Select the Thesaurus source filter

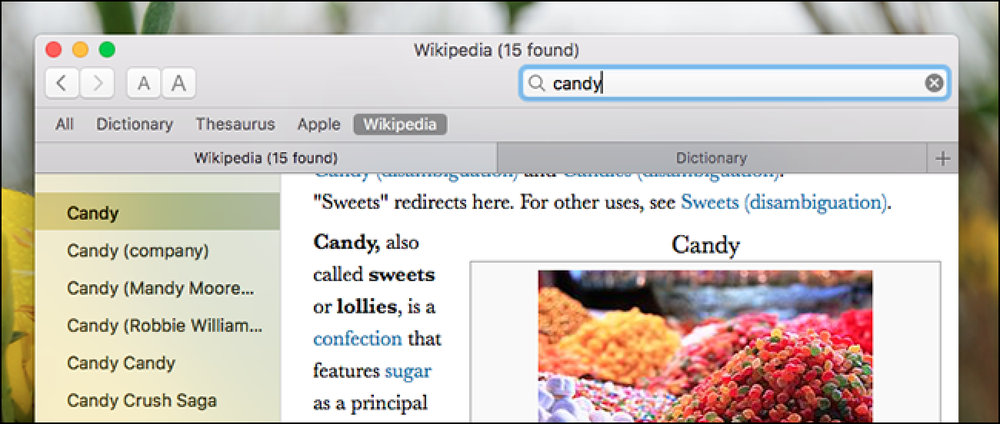click(235, 124)
